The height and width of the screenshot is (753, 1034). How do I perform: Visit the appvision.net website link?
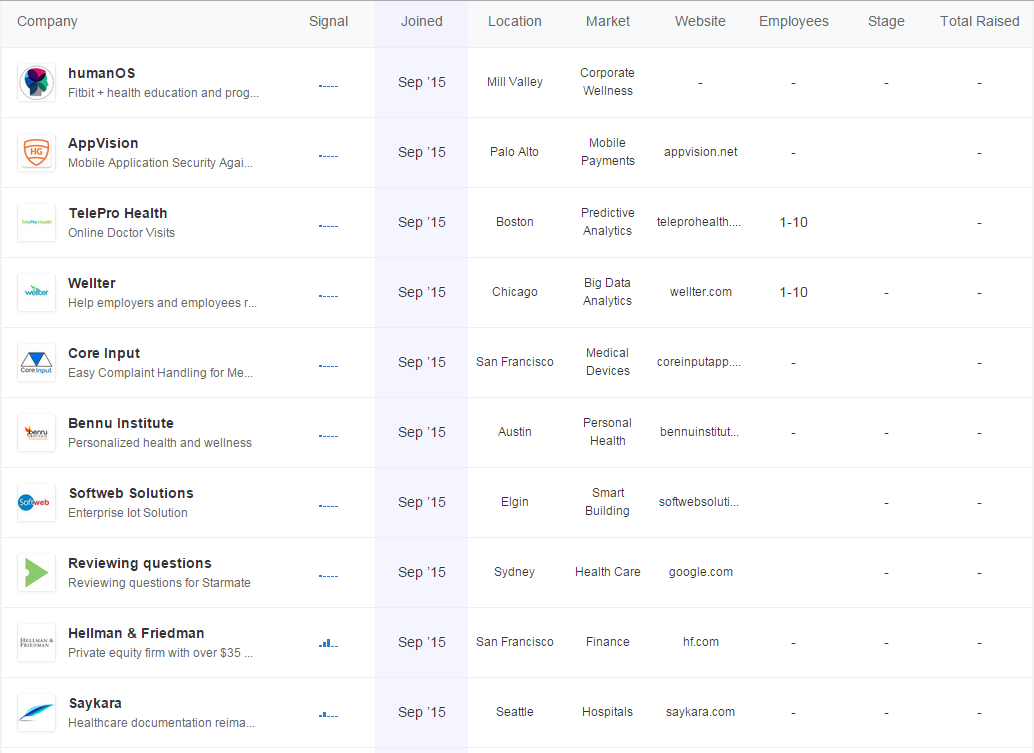click(700, 152)
